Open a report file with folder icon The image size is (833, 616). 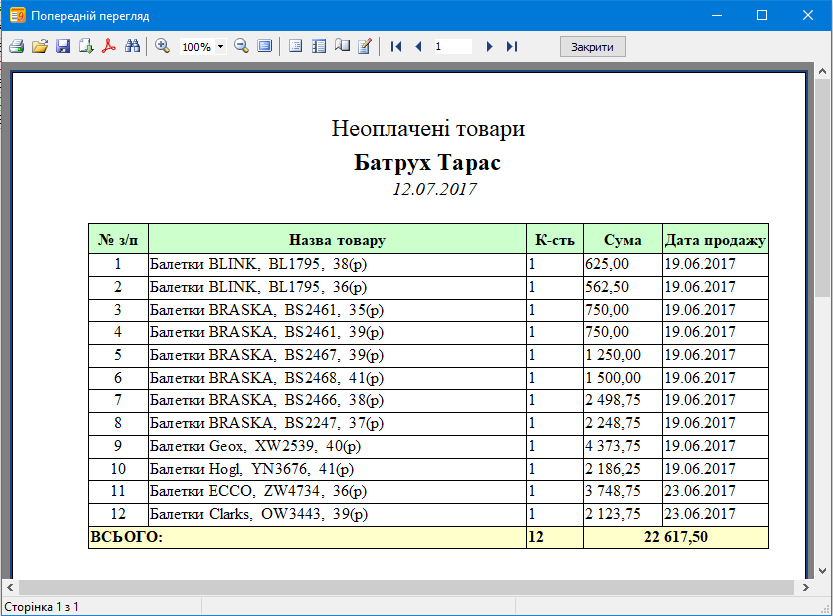coord(39,46)
